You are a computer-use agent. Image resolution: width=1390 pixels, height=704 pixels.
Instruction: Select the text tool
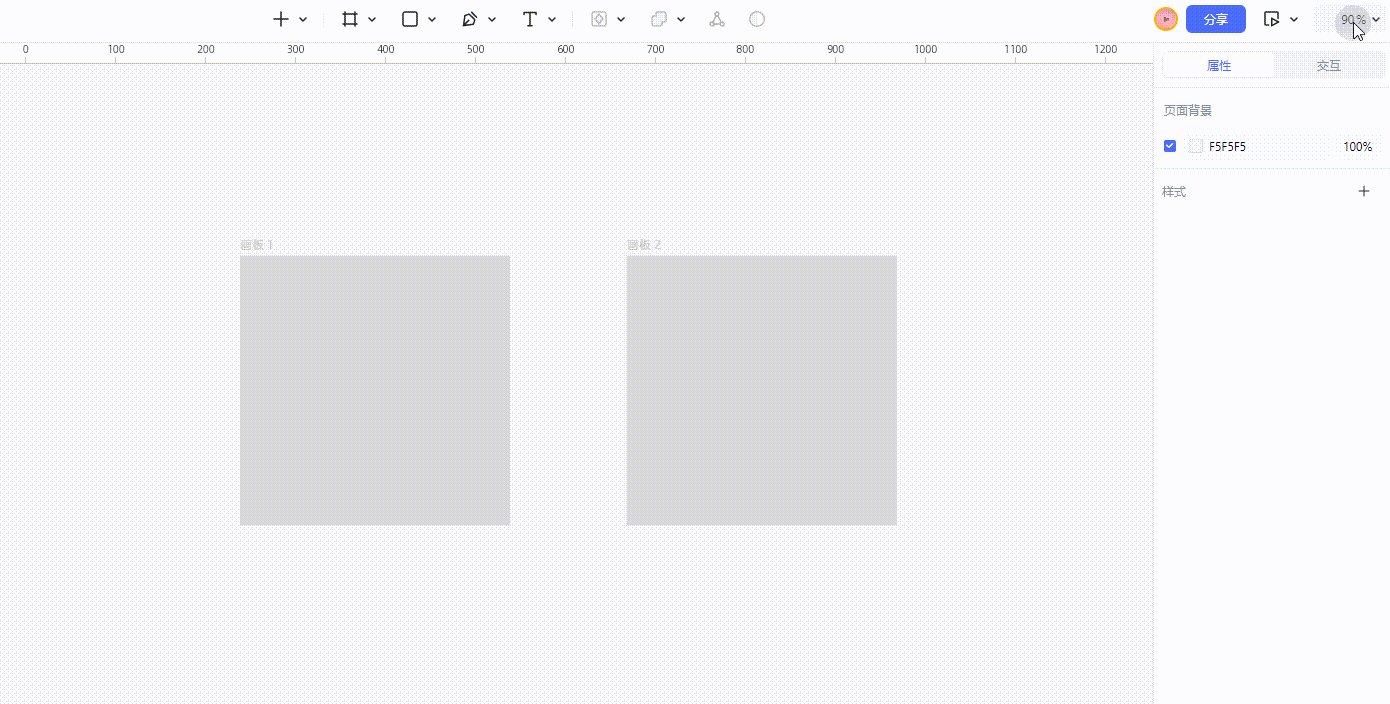pos(530,19)
